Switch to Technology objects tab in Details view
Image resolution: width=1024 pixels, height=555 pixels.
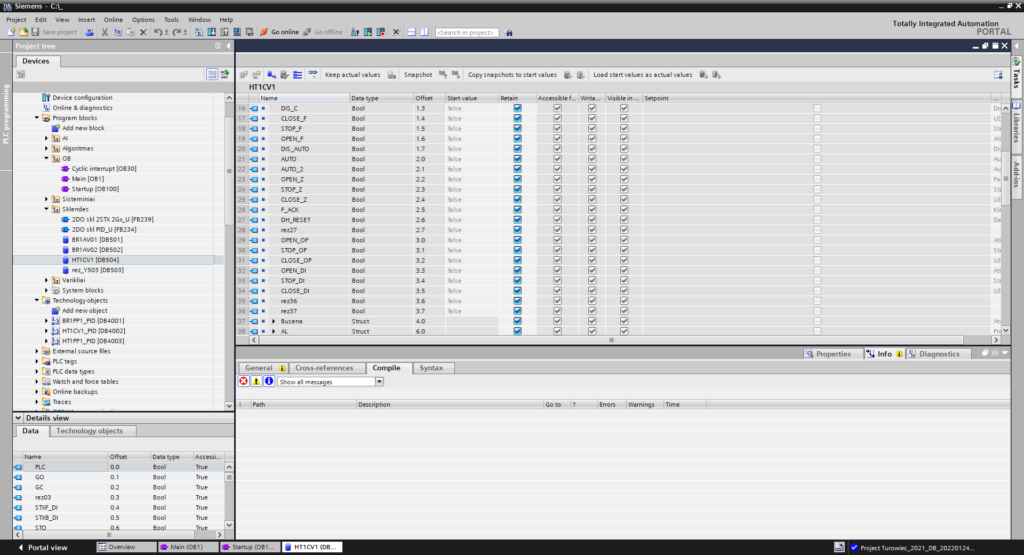[x=89, y=431]
